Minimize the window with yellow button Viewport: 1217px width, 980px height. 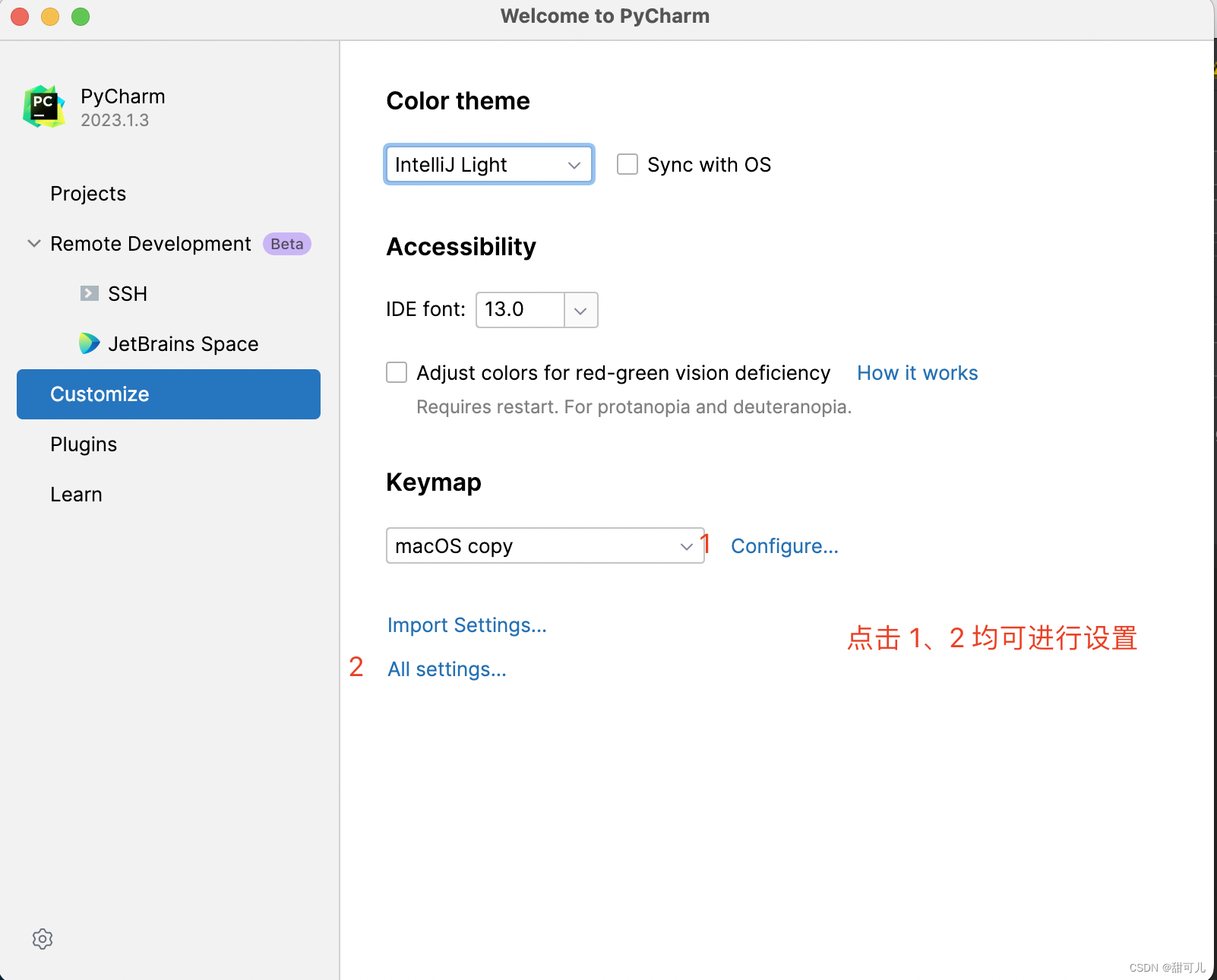tap(50, 17)
